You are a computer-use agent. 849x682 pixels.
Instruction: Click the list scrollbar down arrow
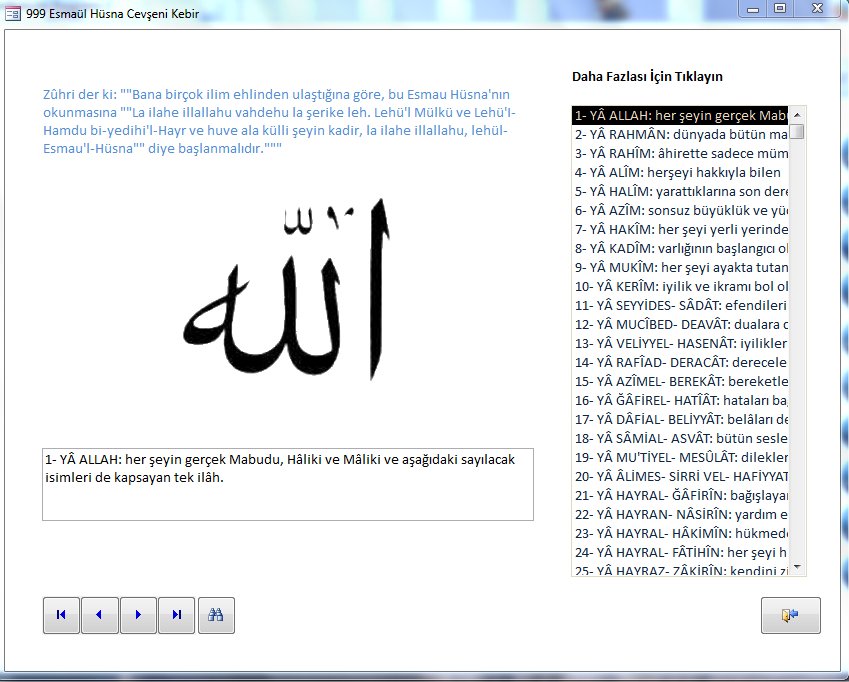pos(797,568)
